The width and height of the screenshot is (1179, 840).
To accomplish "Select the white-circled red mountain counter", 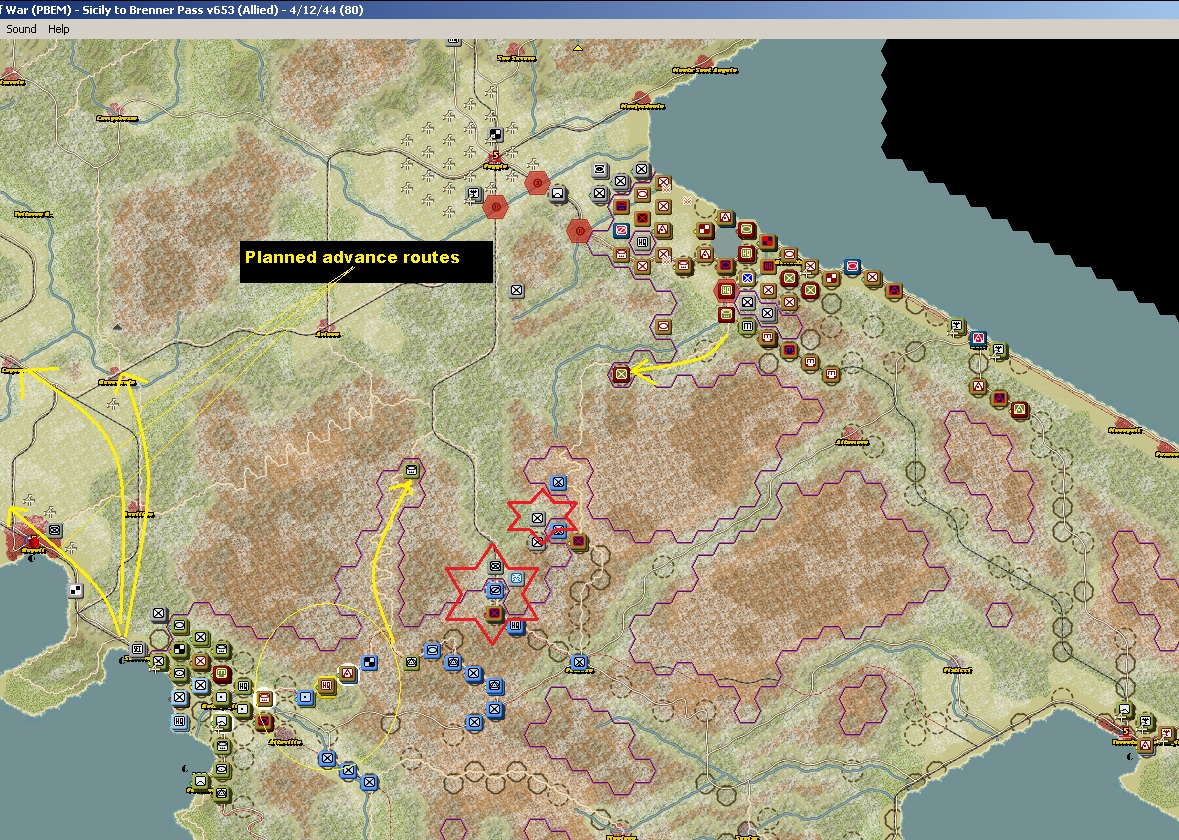I will pyautogui.click(x=348, y=673).
